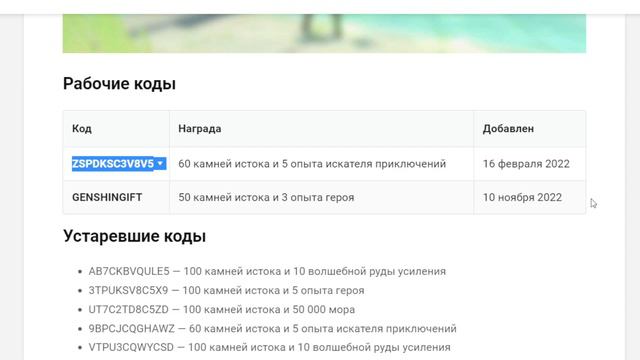This screenshot has height=360, width=640.
Task: Click reward text 60 камней истока и 5 опыта искателя приключений in table
Action: coord(312,164)
